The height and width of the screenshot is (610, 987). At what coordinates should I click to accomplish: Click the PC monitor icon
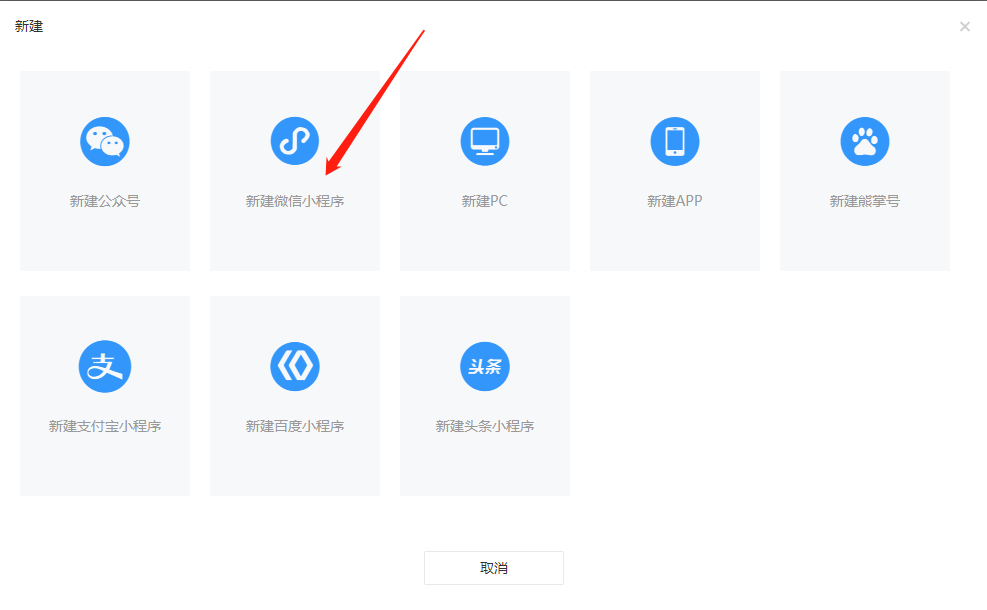tap(485, 142)
